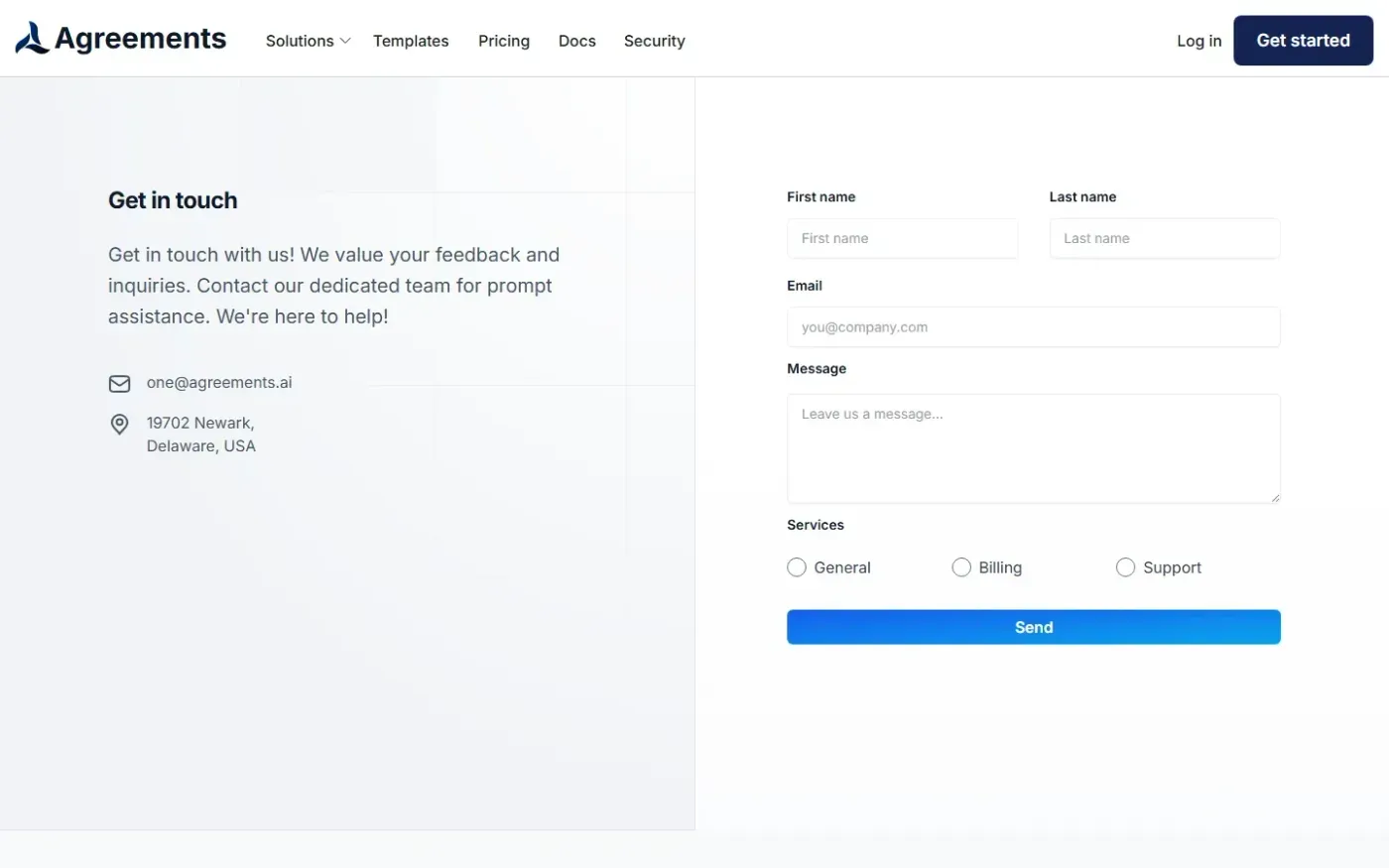1389x868 pixels.
Task: Click the Email field label
Action: 805,286
